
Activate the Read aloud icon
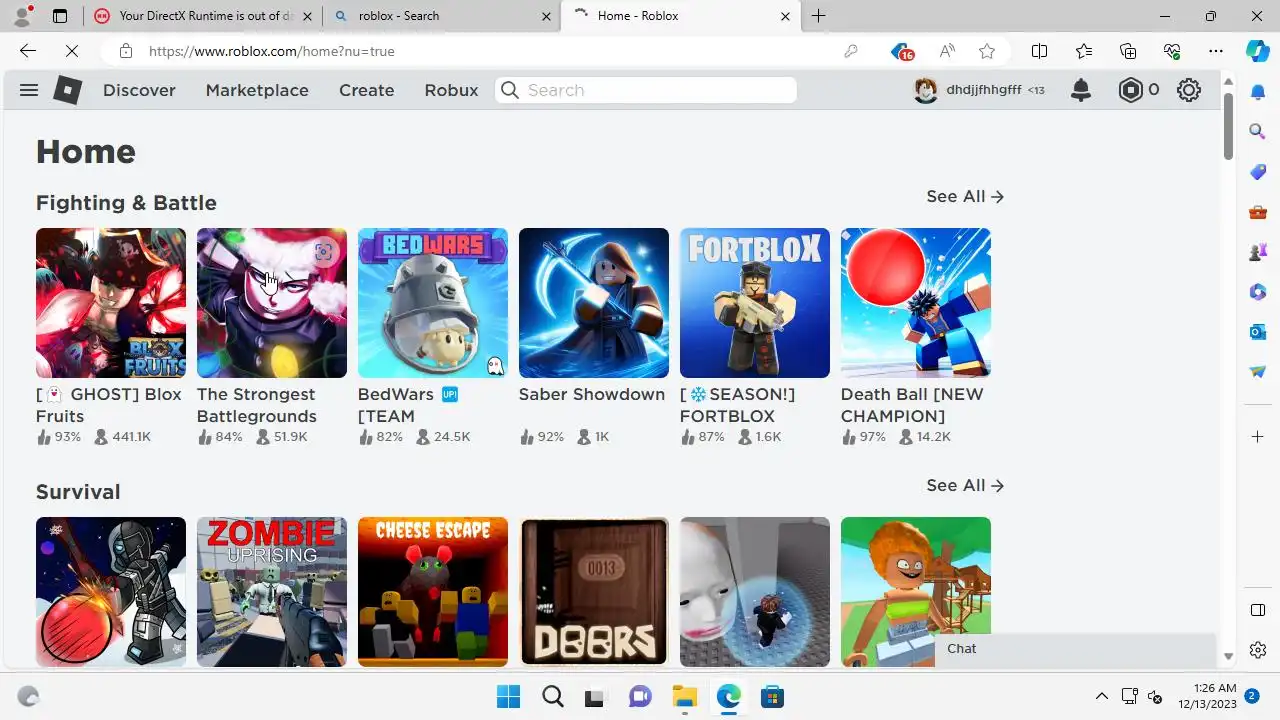pos(947,51)
